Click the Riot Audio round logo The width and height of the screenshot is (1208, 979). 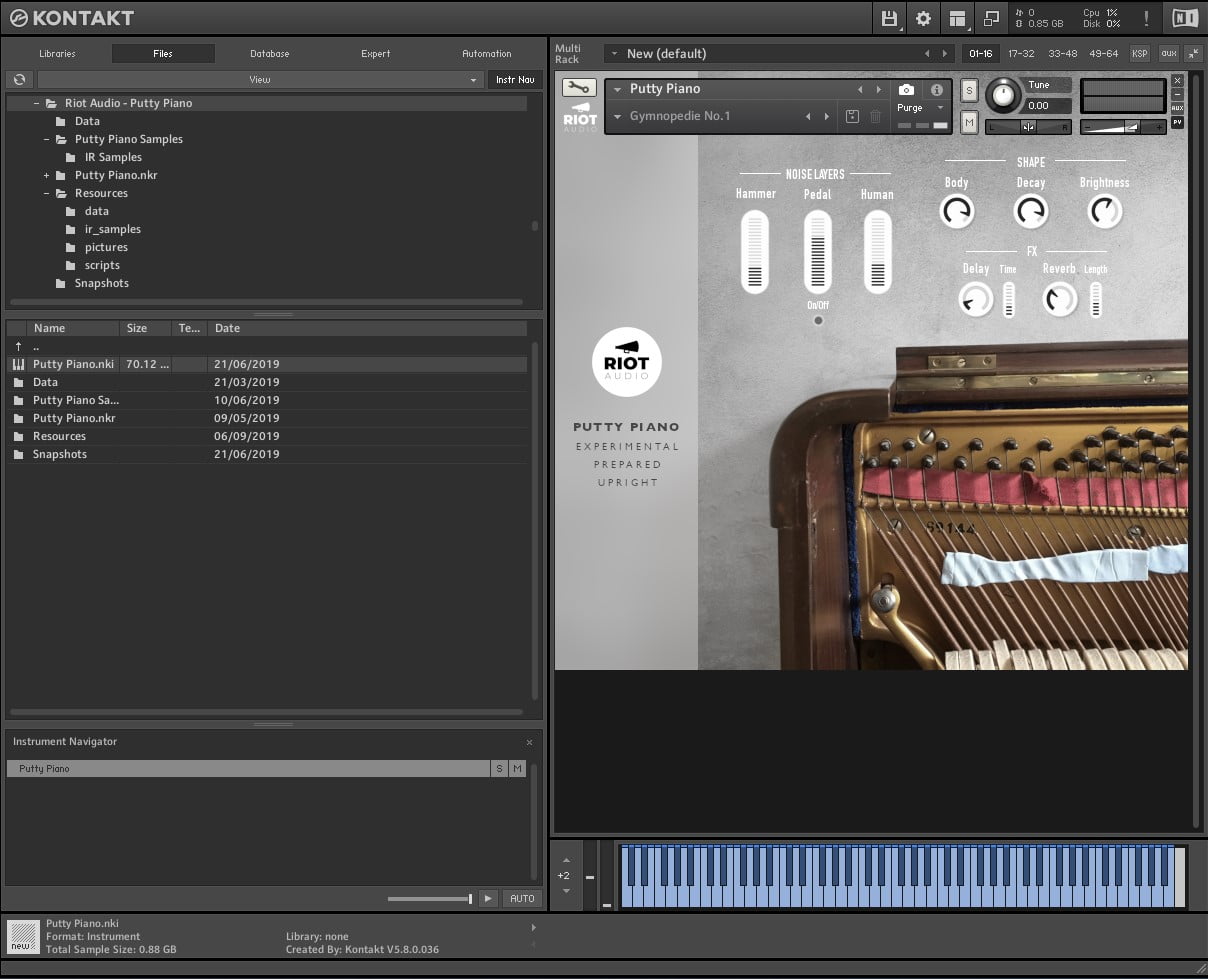tap(626, 362)
